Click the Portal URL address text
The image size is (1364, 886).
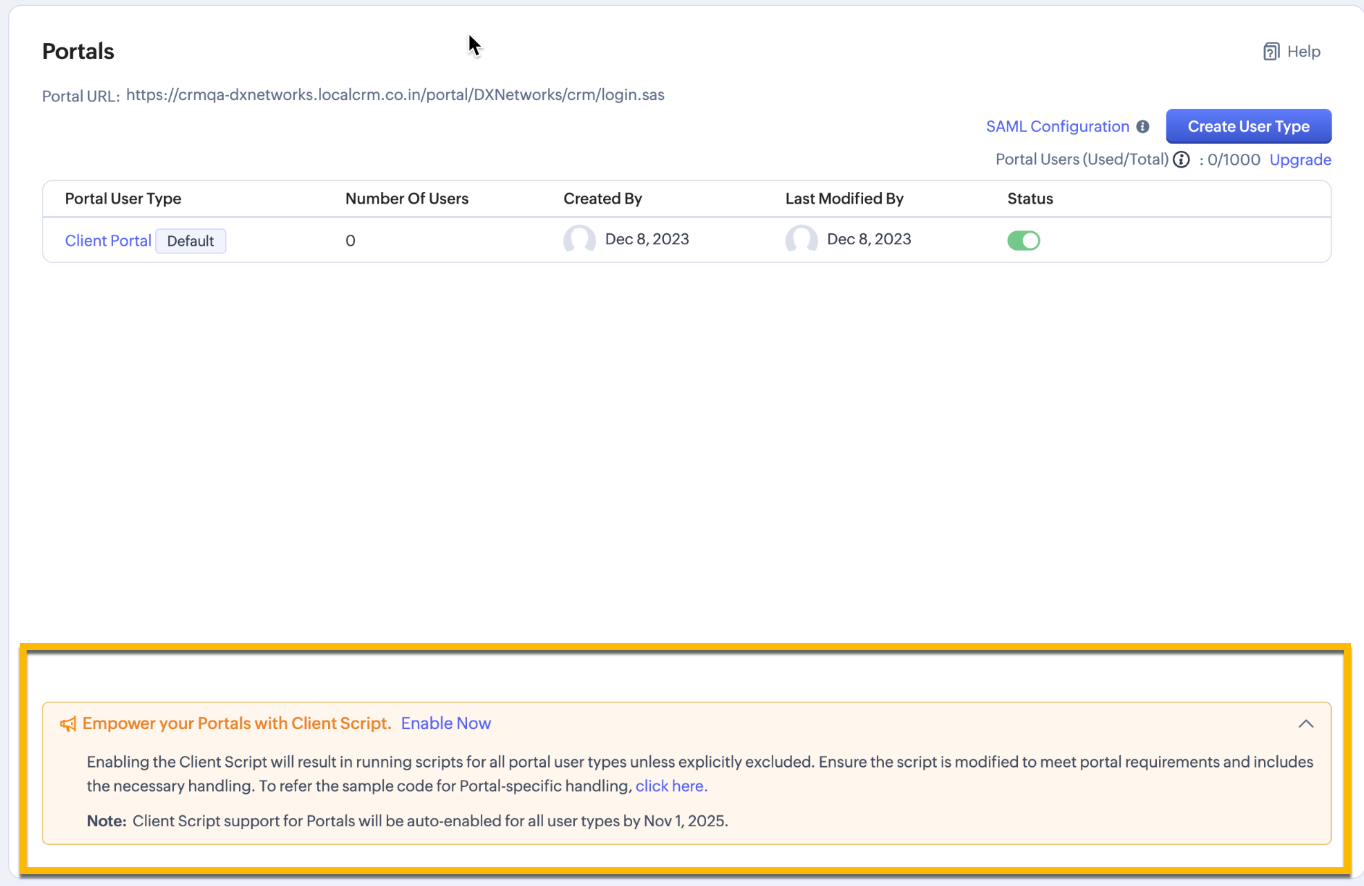[396, 95]
